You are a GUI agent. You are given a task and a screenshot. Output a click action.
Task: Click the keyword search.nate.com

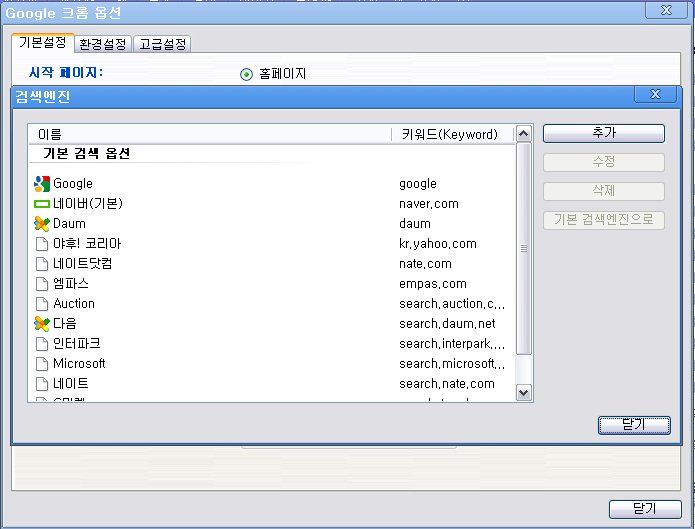[x=447, y=384]
